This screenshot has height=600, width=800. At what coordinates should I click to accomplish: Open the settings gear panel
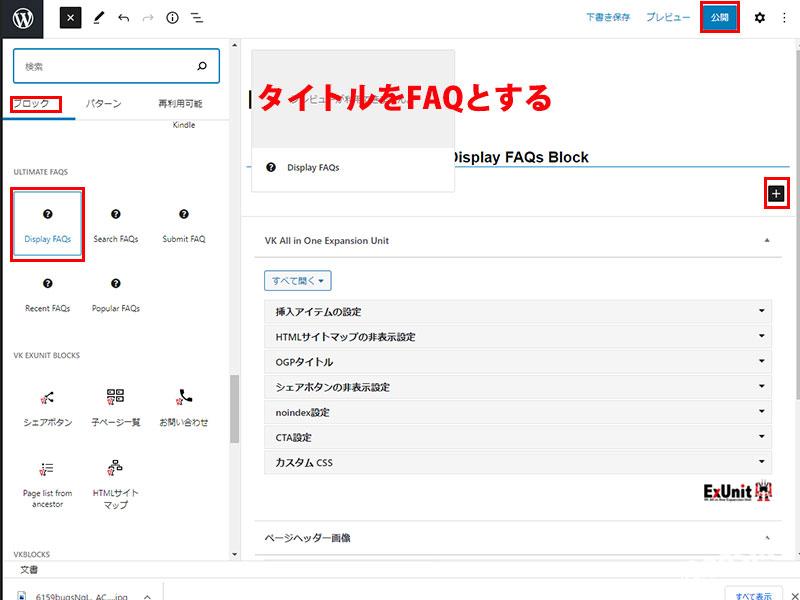point(759,18)
